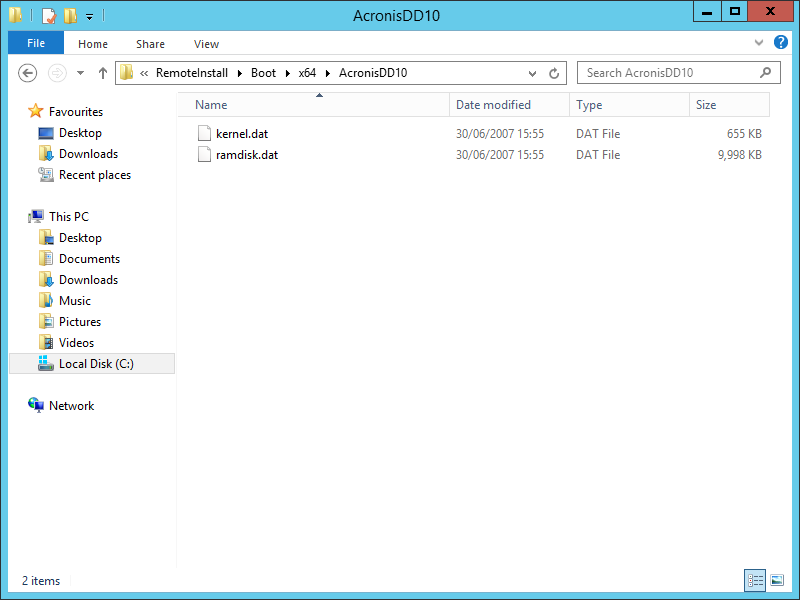Switch to the Share ribbon tab
800x600 pixels.
(x=151, y=44)
